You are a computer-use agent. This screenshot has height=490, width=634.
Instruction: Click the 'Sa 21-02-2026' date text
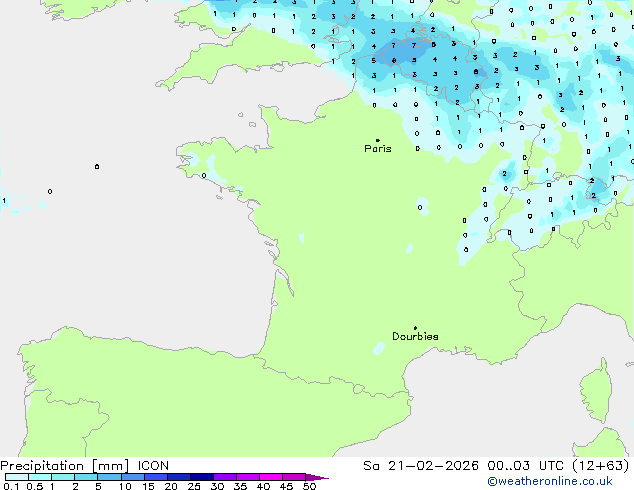(421, 466)
